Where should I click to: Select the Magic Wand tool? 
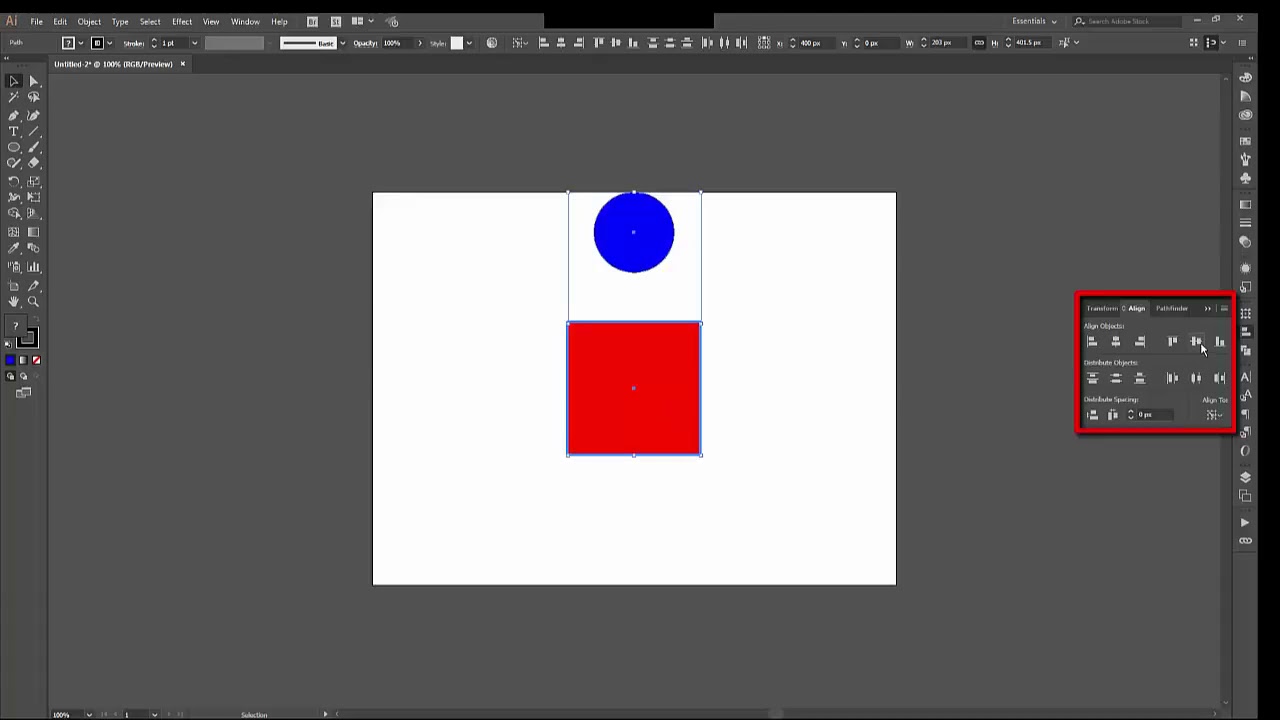(14, 97)
